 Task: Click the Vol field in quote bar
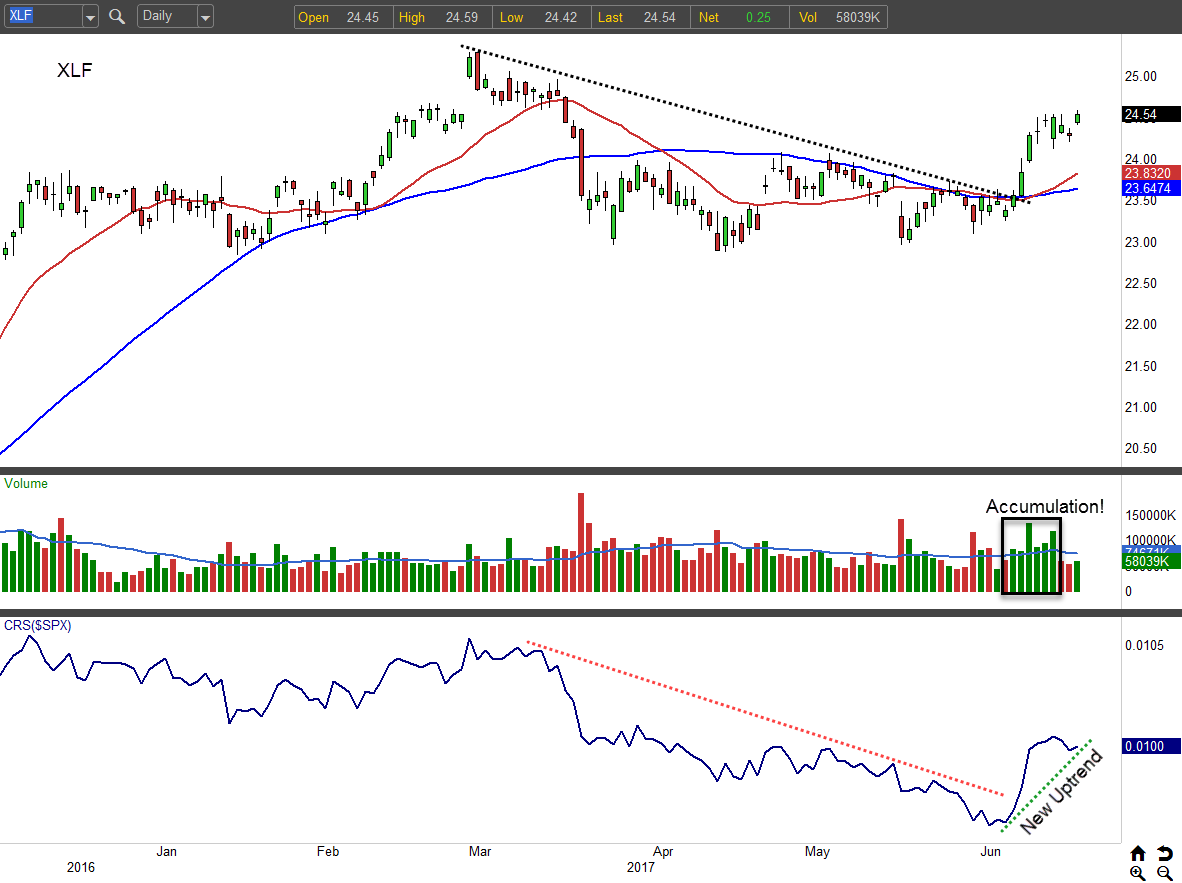click(x=838, y=17)
